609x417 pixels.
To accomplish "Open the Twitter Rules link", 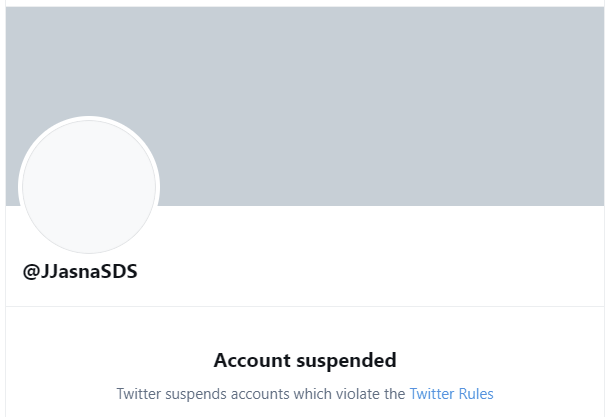I will (x=451, y=394).
